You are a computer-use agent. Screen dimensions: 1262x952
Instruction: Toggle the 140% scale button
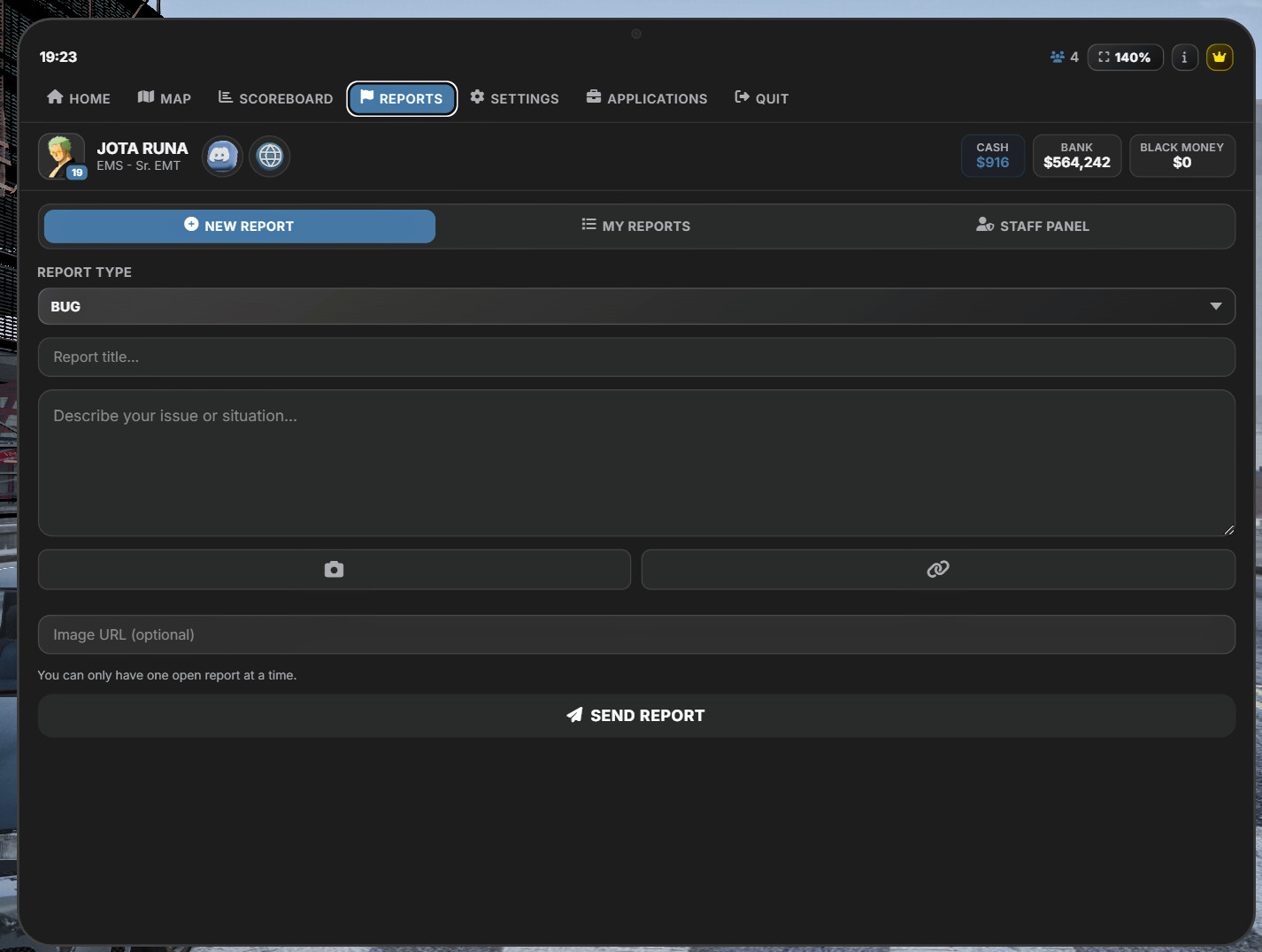pos(1125,57)
